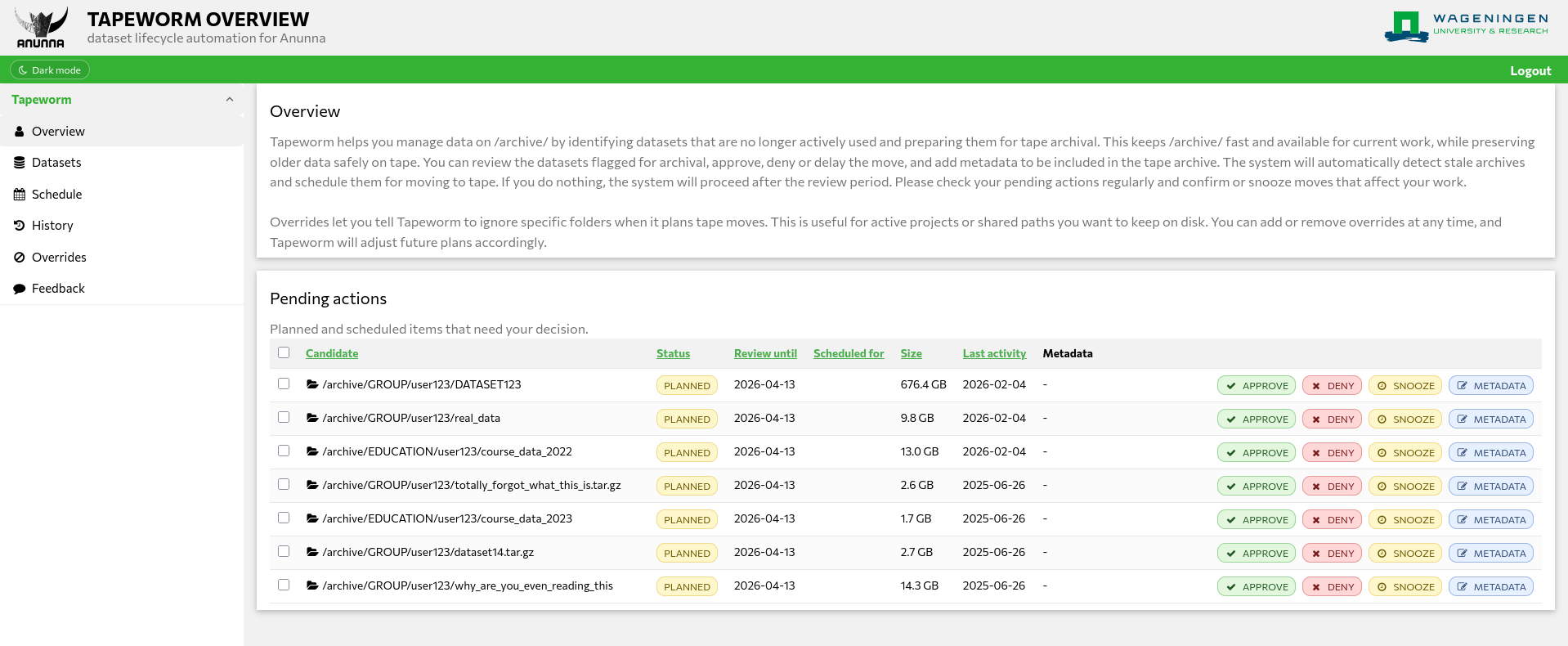Click the Feedback speech bubble icon
1568x646 pixels.
pyautogui.click(x=20, y=289)
